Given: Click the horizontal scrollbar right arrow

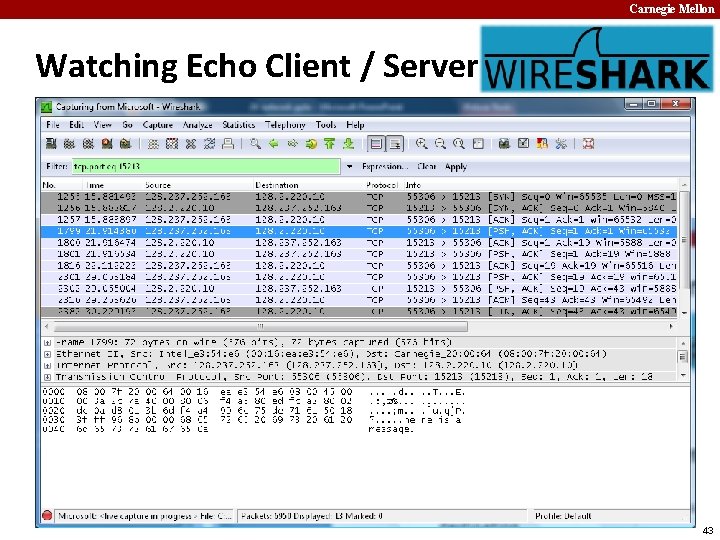Looking at the screenshot, I should pos(671,326).
